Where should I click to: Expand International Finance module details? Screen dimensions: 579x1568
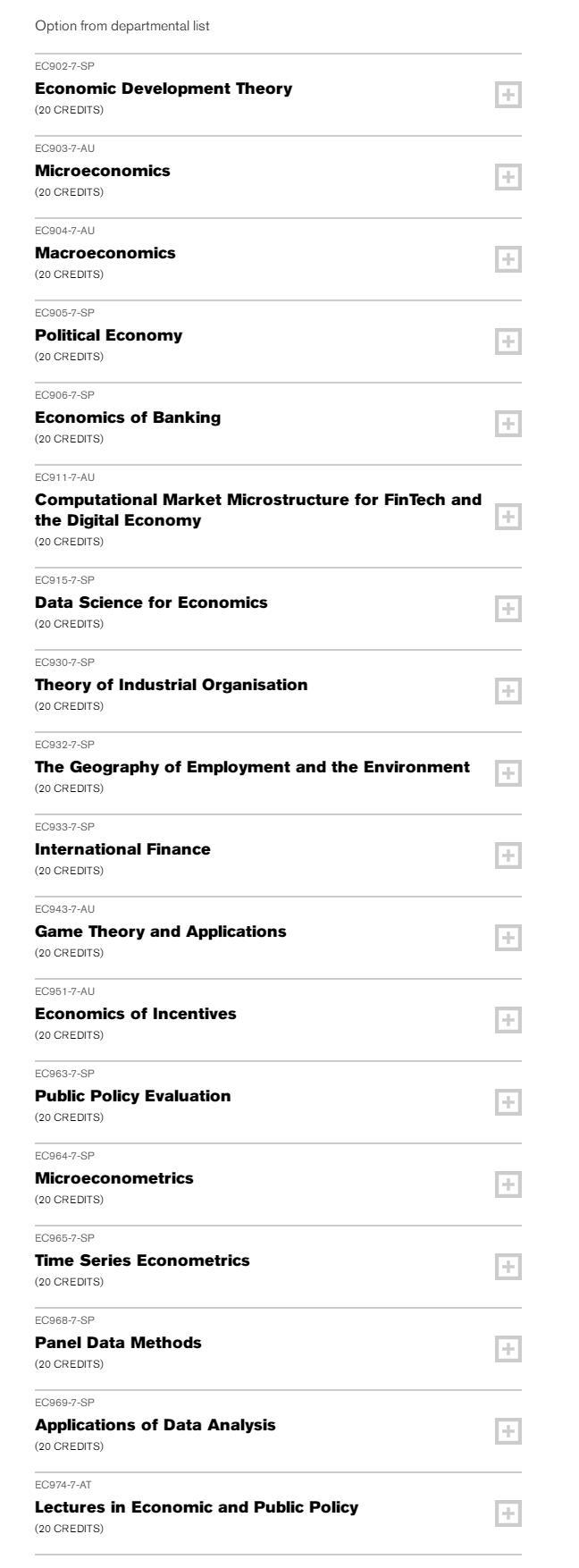click(x=508, y=856)
